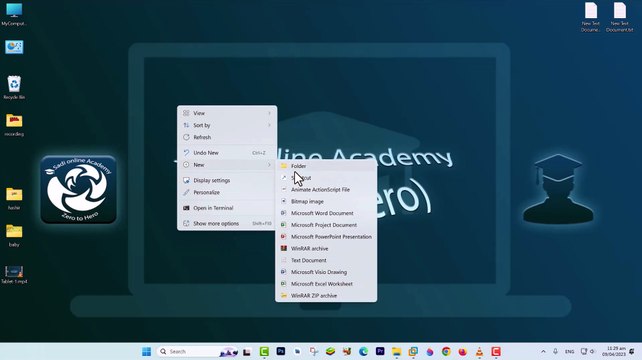Screen dimensions: 642x360
Task: Show hidden system tray icons
Action: [x=543, y=351]
